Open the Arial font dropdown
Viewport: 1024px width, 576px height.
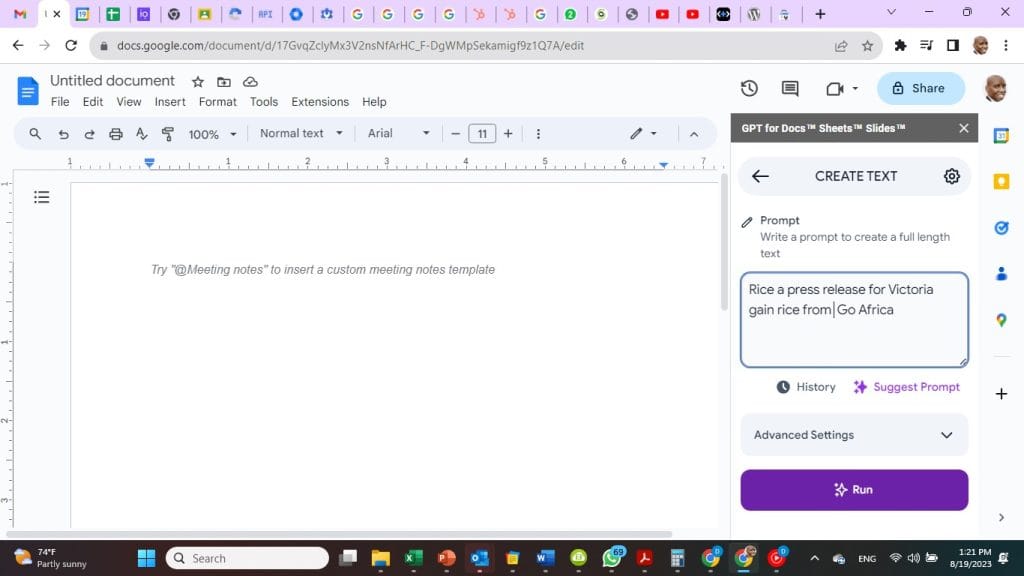click(x=398, y=133)
